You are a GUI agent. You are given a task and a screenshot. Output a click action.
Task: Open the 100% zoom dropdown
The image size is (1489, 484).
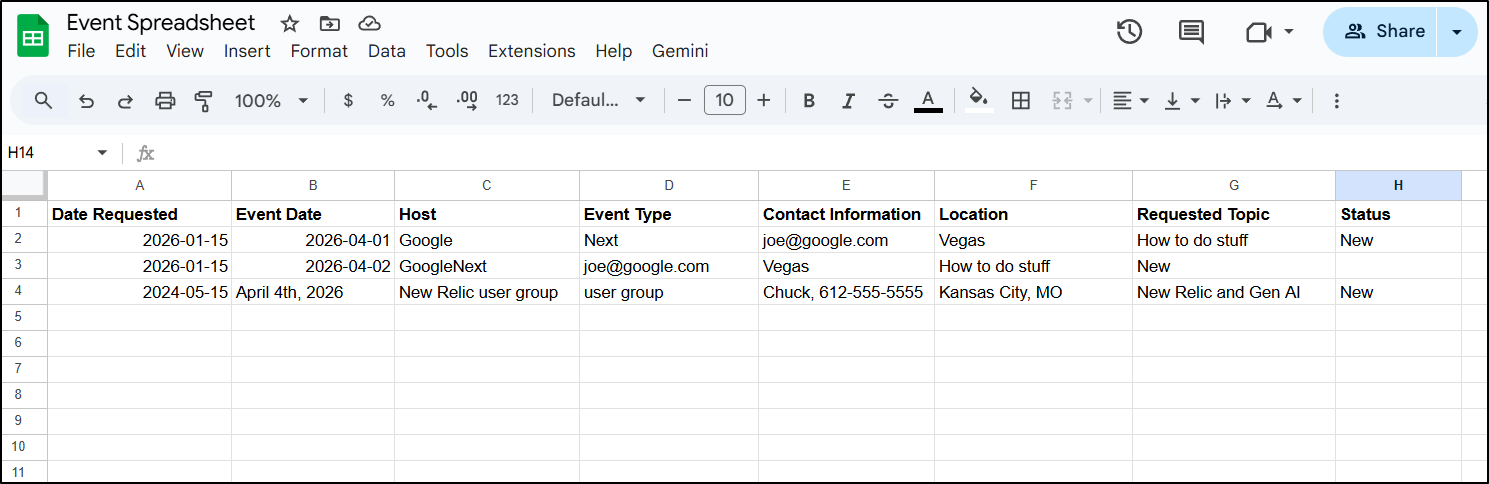pos(271,101)
